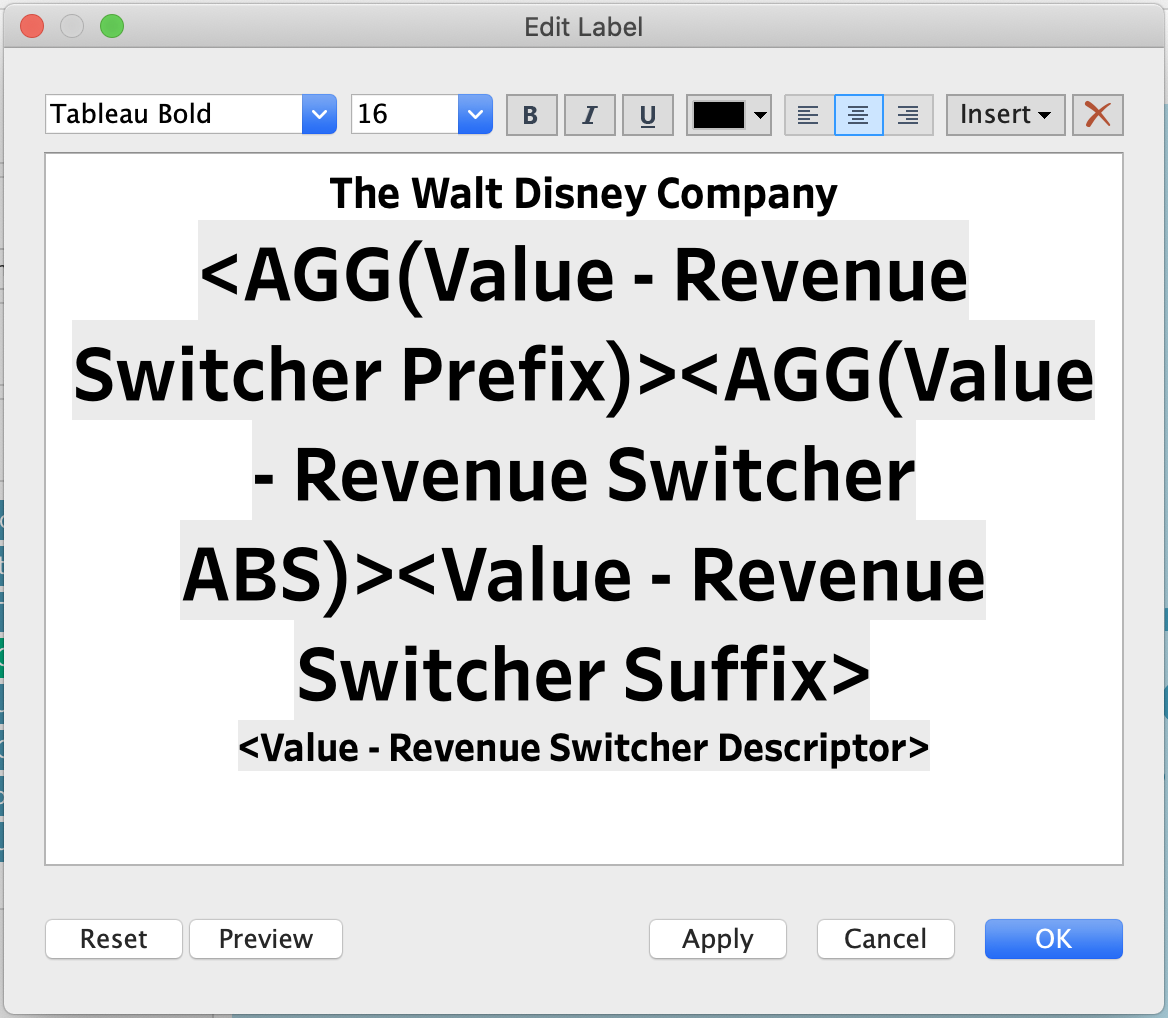Click the 'ABS)><Value - Revenue' text line
Image resolution: width=1168 pixels, height=1018 pixels.
point(583,575)
